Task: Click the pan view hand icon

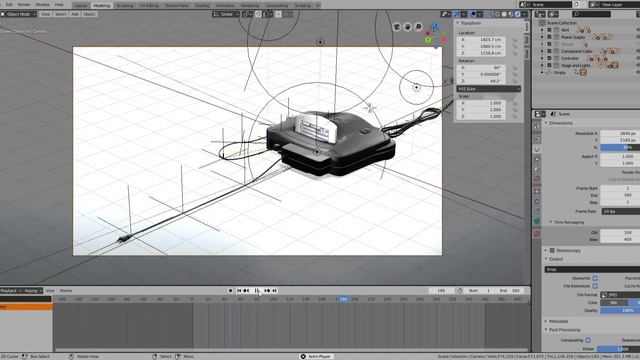Action: click(x=407, y=27)
